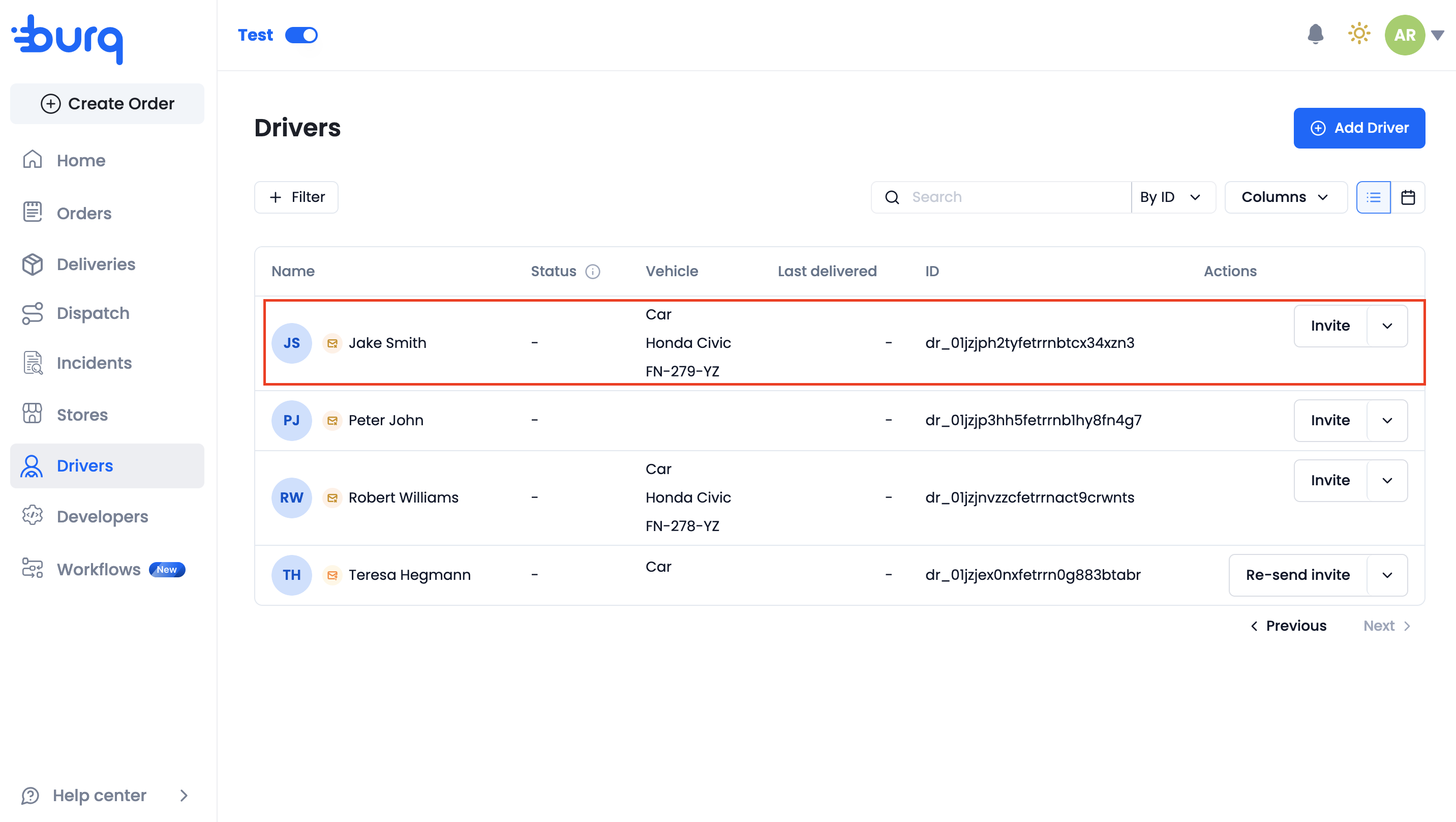Click ID dr_01jzjnvzzcfetrrnact9crwnts
This screenshot has width=1456, height=822.
coord(1029,498)
